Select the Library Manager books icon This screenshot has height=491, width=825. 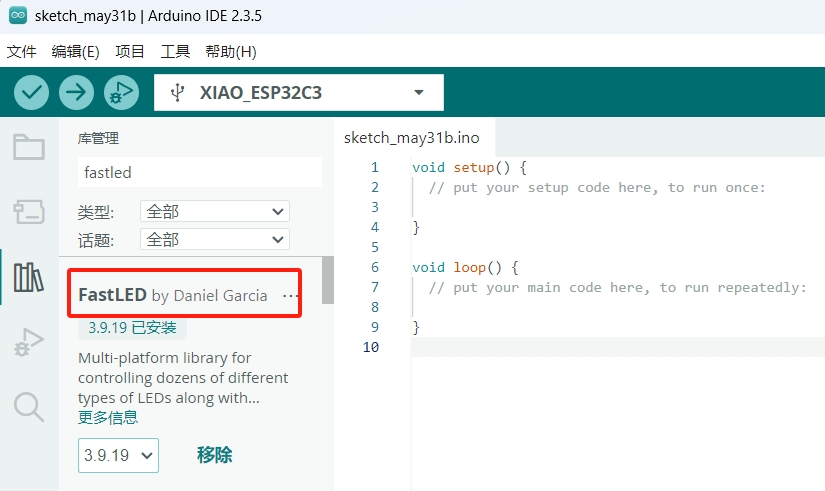29,277
